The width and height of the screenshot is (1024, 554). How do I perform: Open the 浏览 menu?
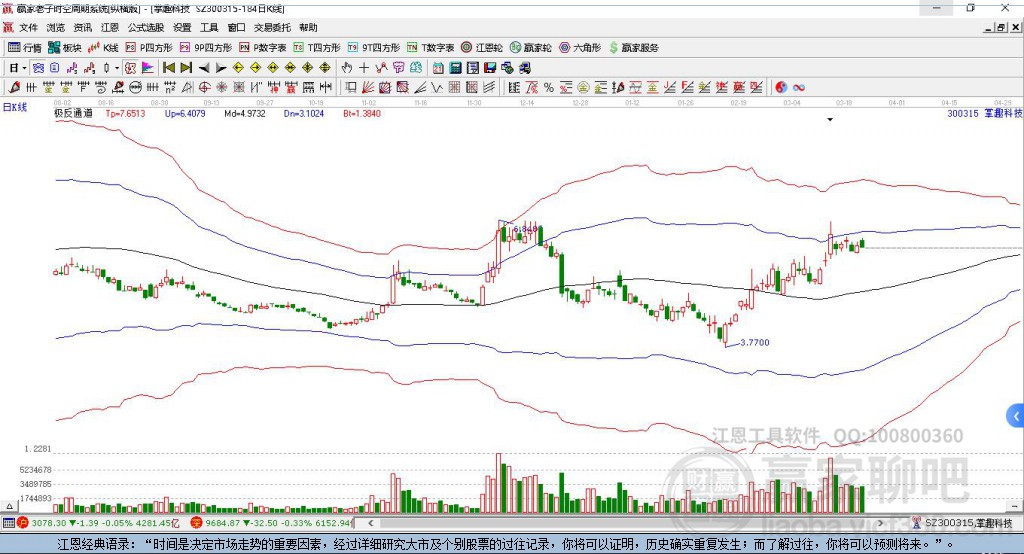click(56, 27)
